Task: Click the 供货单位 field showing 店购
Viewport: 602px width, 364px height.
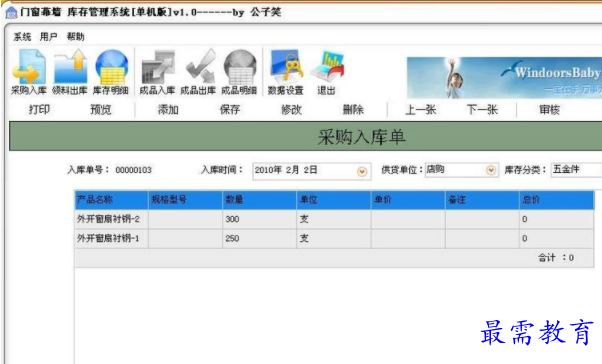Action: pos(461,170)
